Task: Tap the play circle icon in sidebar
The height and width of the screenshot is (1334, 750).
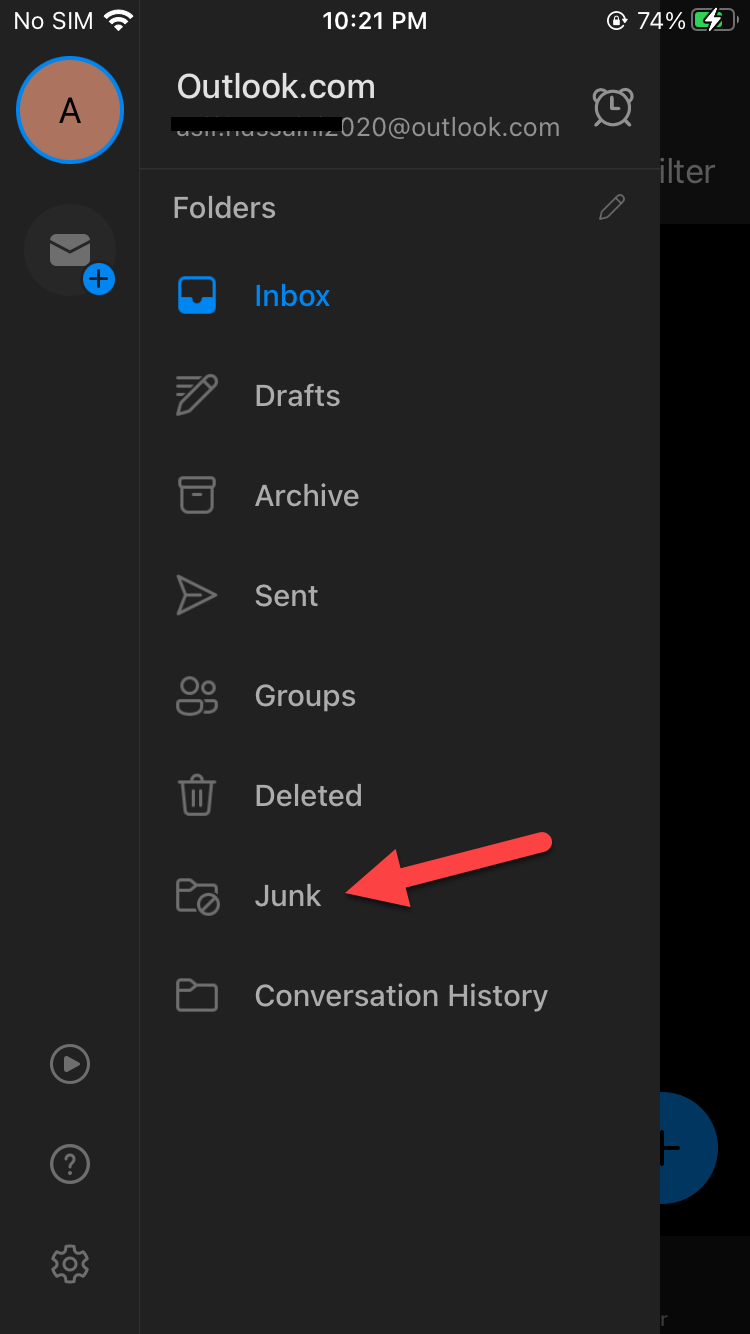Action: (x=70, y=1064)
